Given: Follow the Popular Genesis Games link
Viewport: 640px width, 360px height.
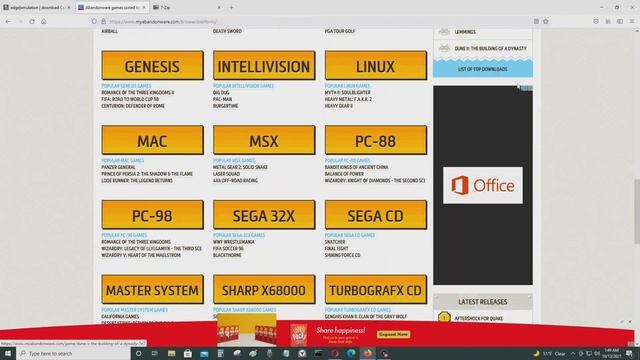Looking at the screenshot, I should [x=126, y=86].
